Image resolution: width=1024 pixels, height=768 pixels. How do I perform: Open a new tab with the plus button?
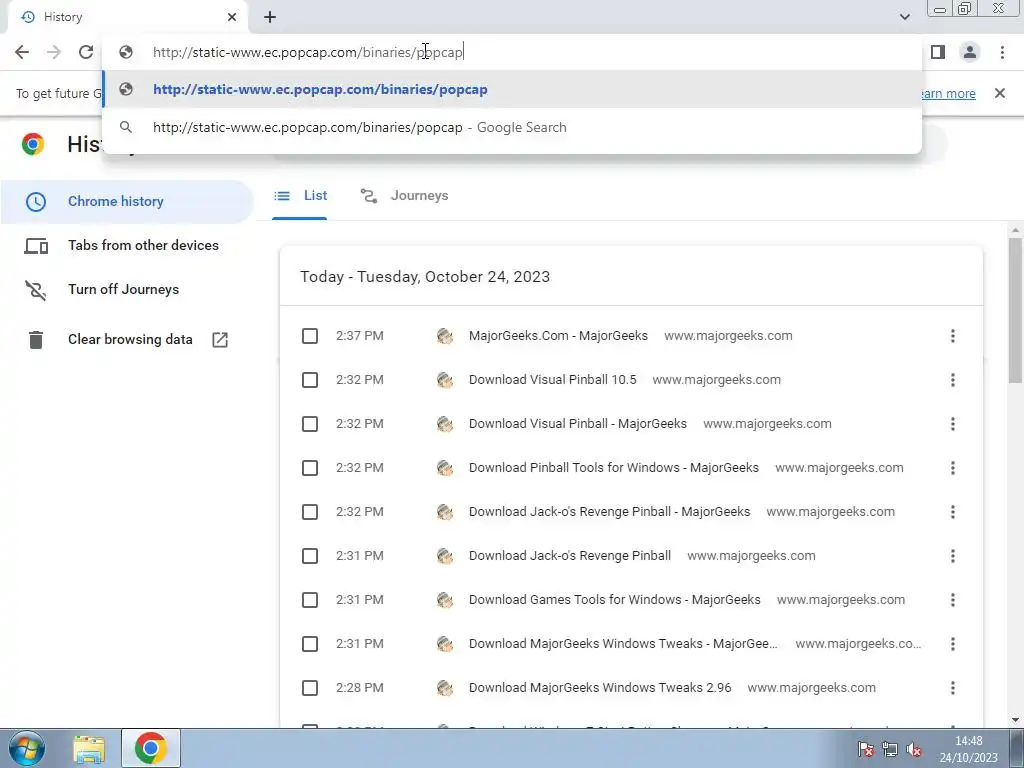click(270, 17)
